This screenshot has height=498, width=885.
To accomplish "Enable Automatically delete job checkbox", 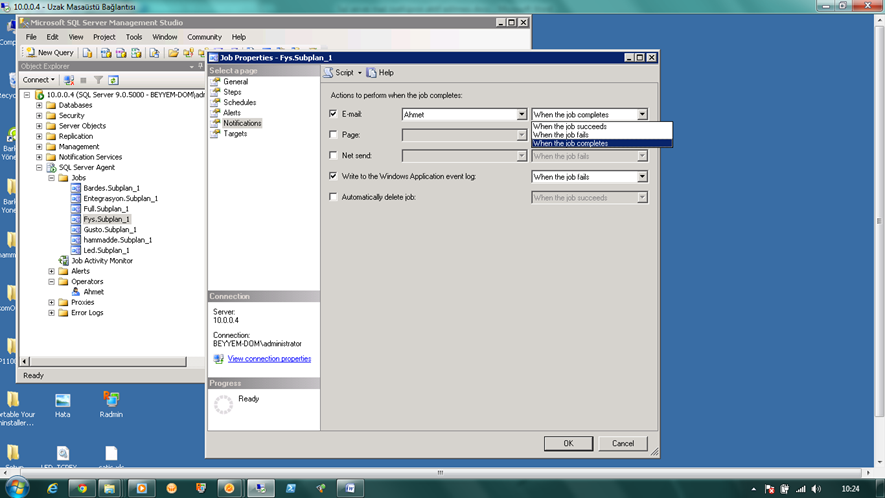I will [x=333, y=197].
